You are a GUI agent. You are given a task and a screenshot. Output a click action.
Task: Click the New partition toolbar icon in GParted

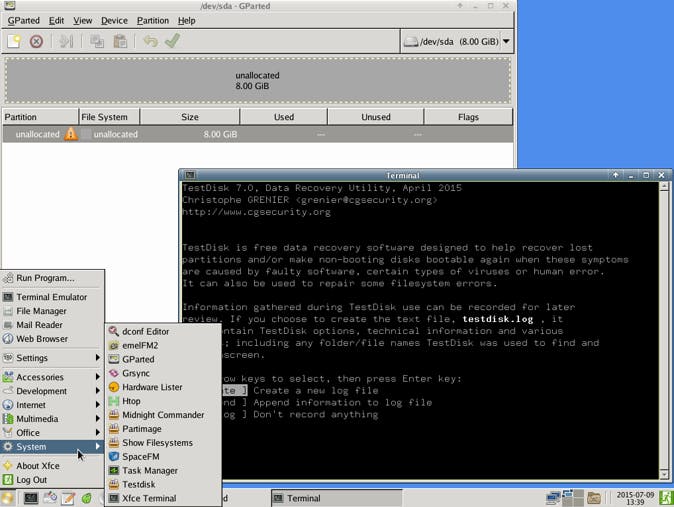click(14, 41)
